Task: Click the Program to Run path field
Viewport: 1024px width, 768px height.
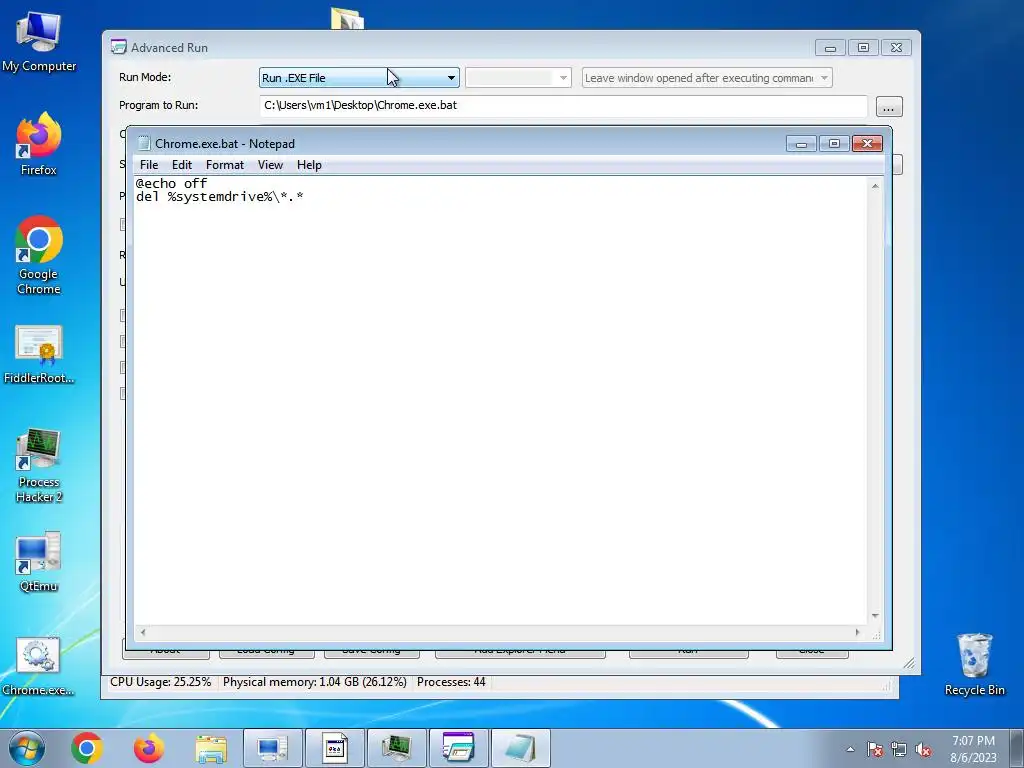Action: (564, 105)
